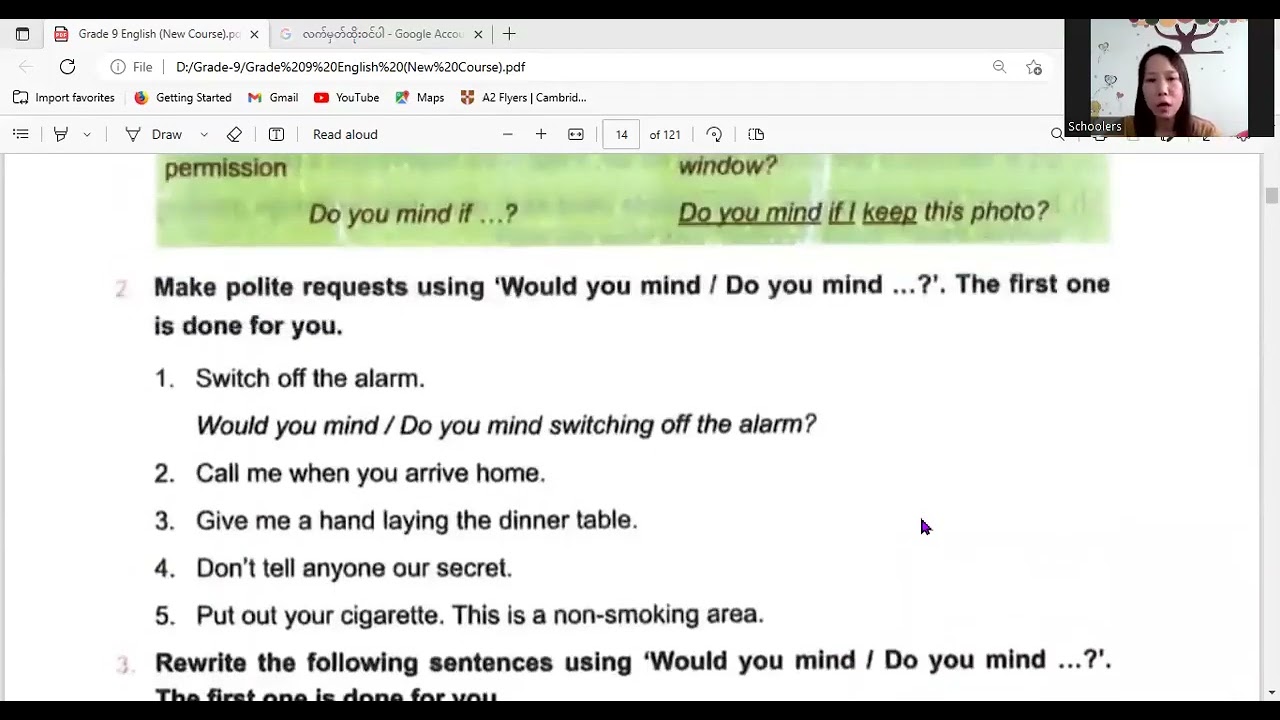Expand the highlight color options arrow
Viewport: 1280px width, 720px height.
point(87,134)
